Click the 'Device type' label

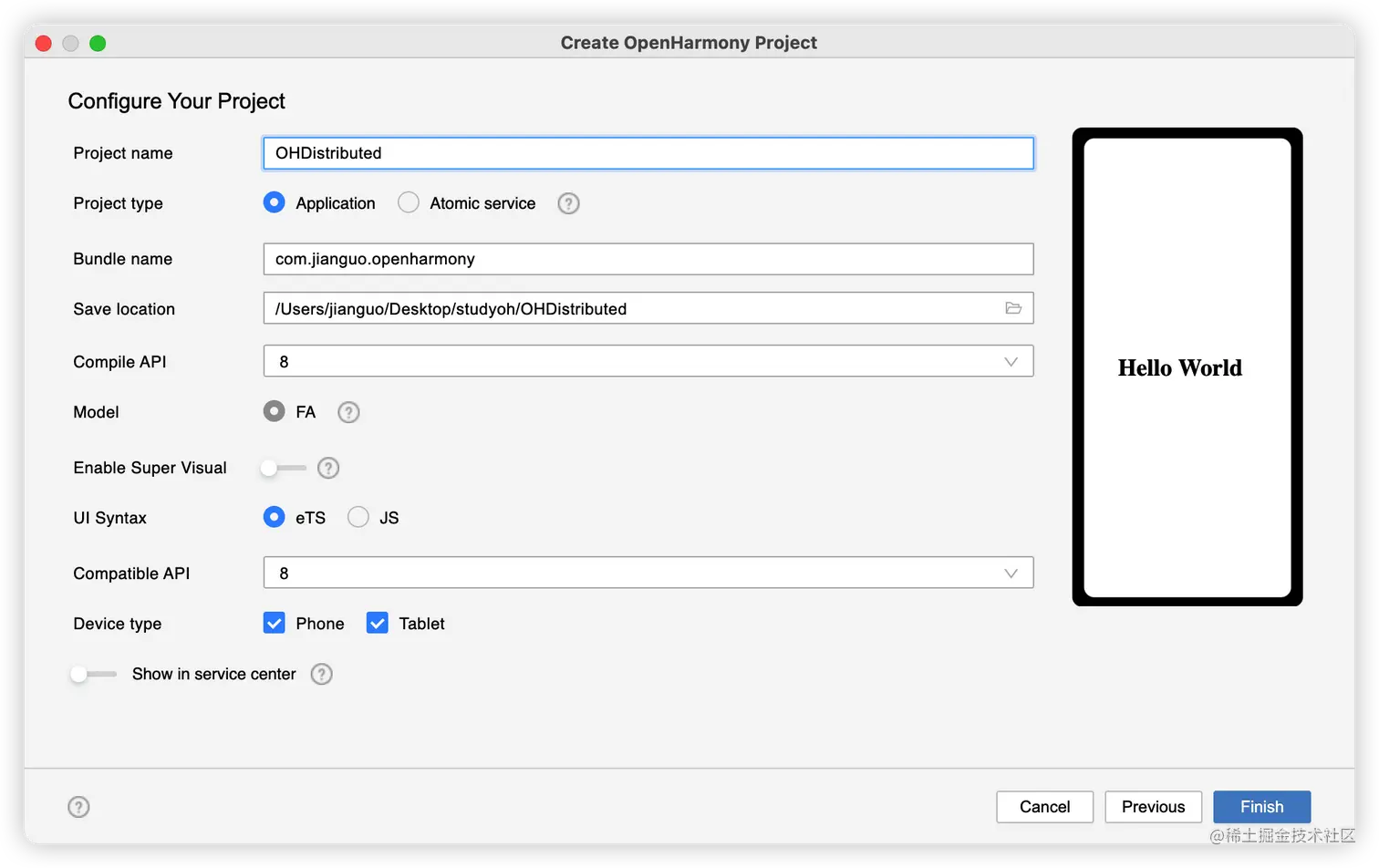pos(118,624)
